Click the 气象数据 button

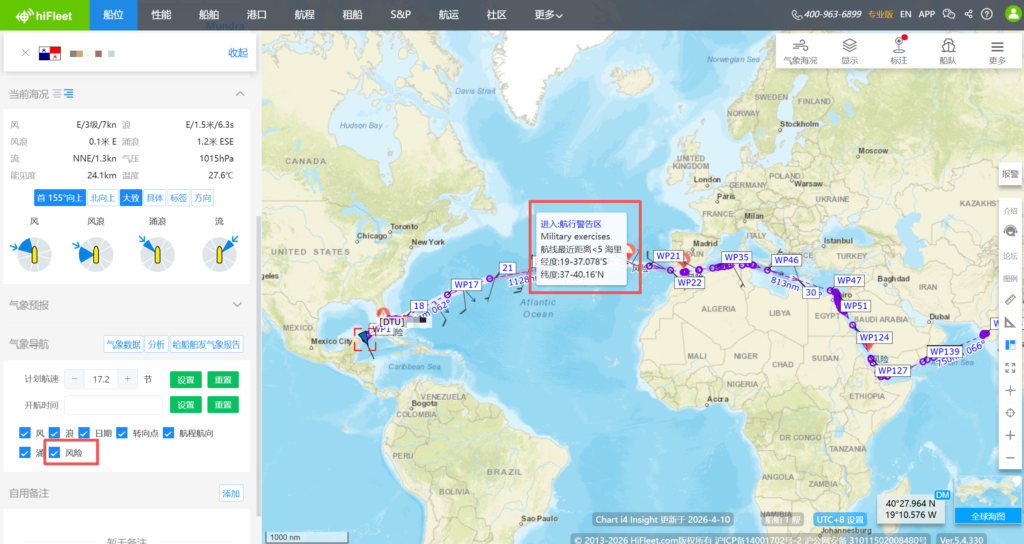tap(123, 344)
